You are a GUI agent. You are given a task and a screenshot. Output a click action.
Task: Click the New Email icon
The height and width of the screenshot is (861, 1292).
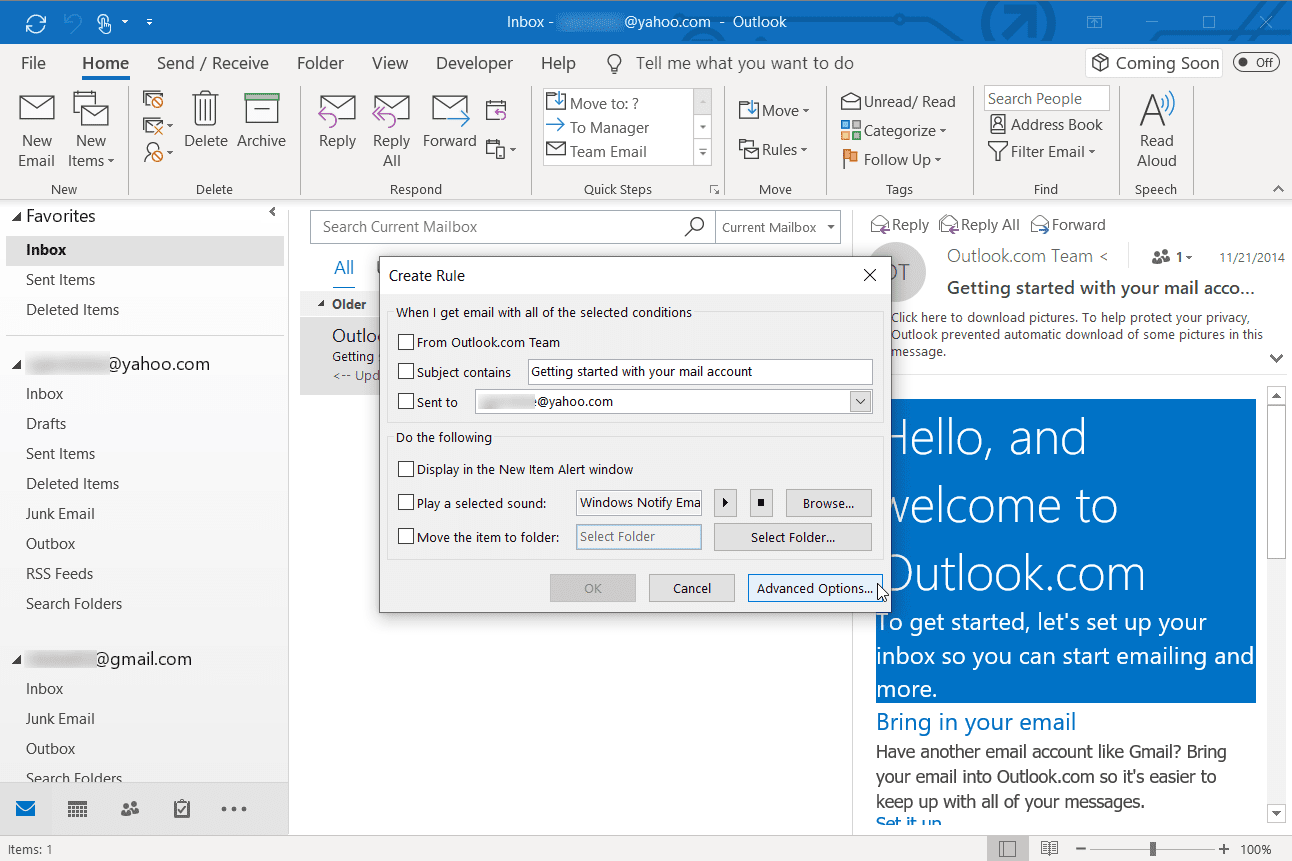(x=37, y=108)
